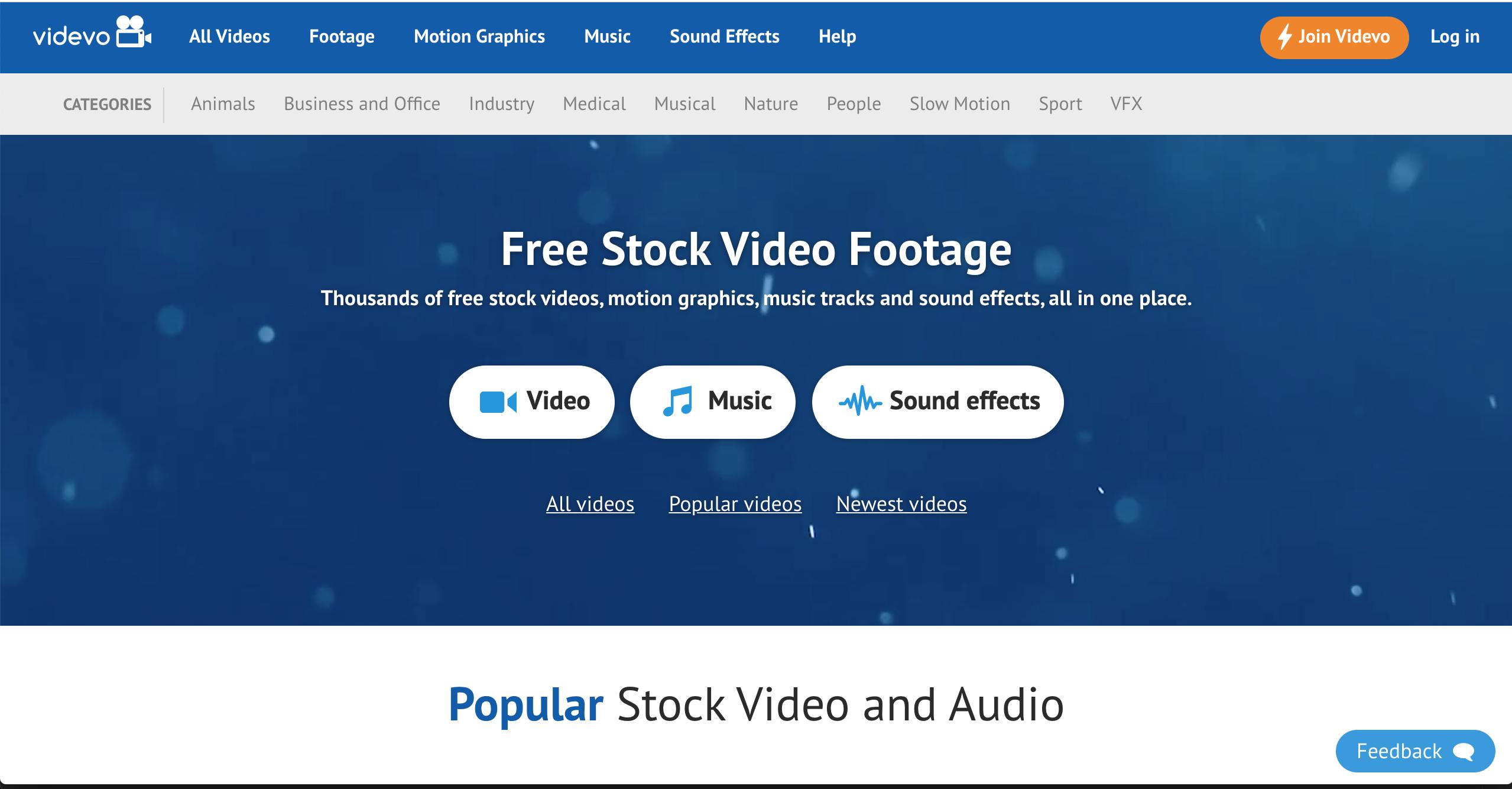
Task: Open the Help menu item
Action: (837, 37)
